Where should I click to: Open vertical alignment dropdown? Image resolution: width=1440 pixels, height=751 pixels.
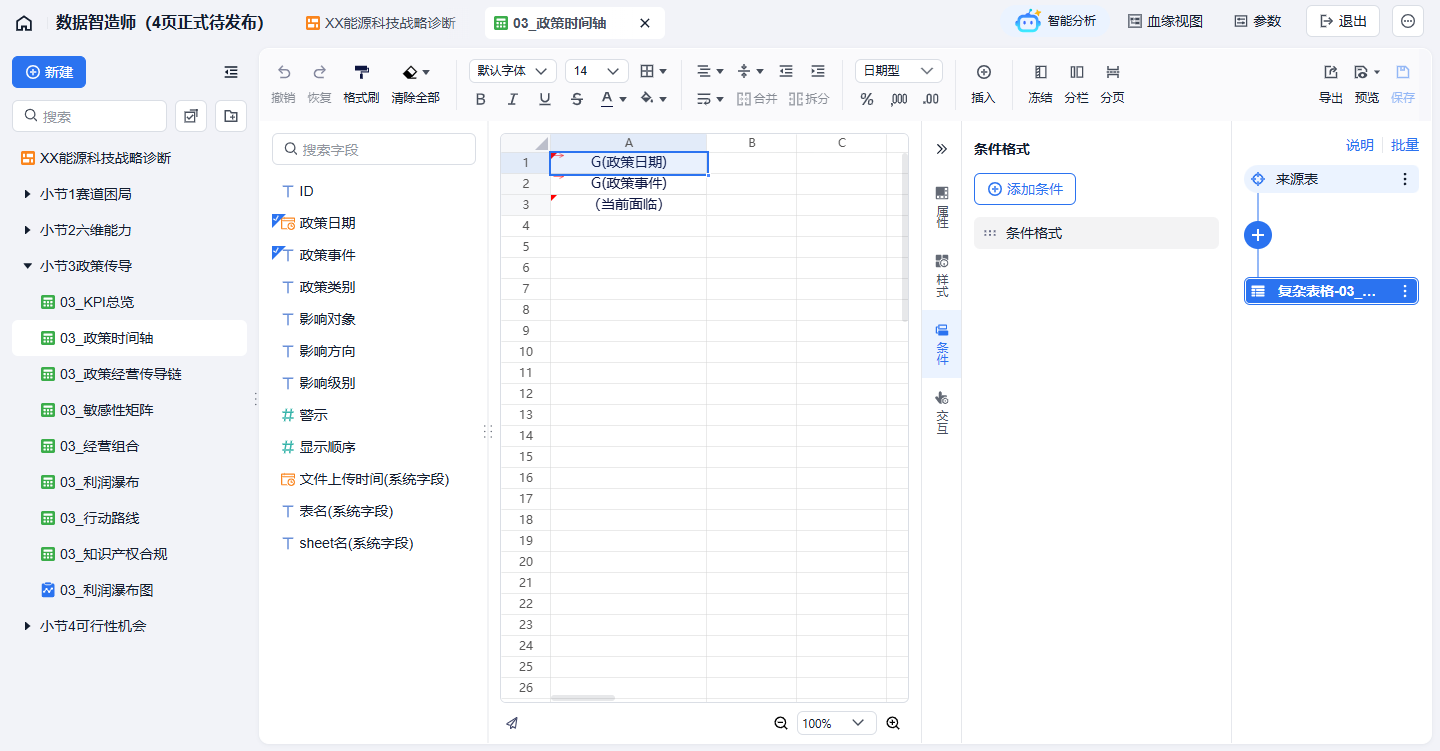(x=750, y=71)
